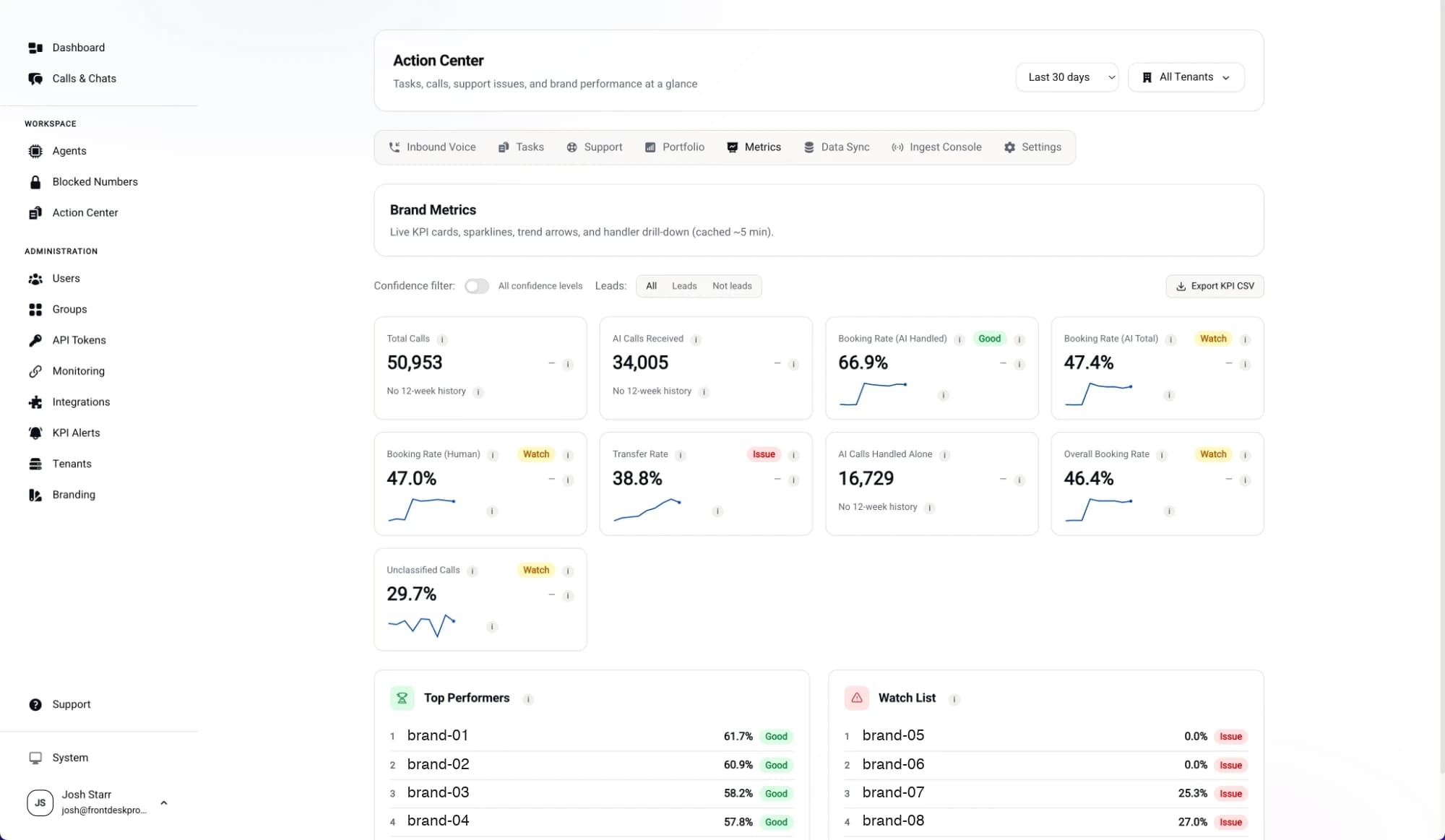This screenshot has height=840, width=1445.
Task: Click Watch badge on Booking Rate (Human)
Action: click(536, 454)
